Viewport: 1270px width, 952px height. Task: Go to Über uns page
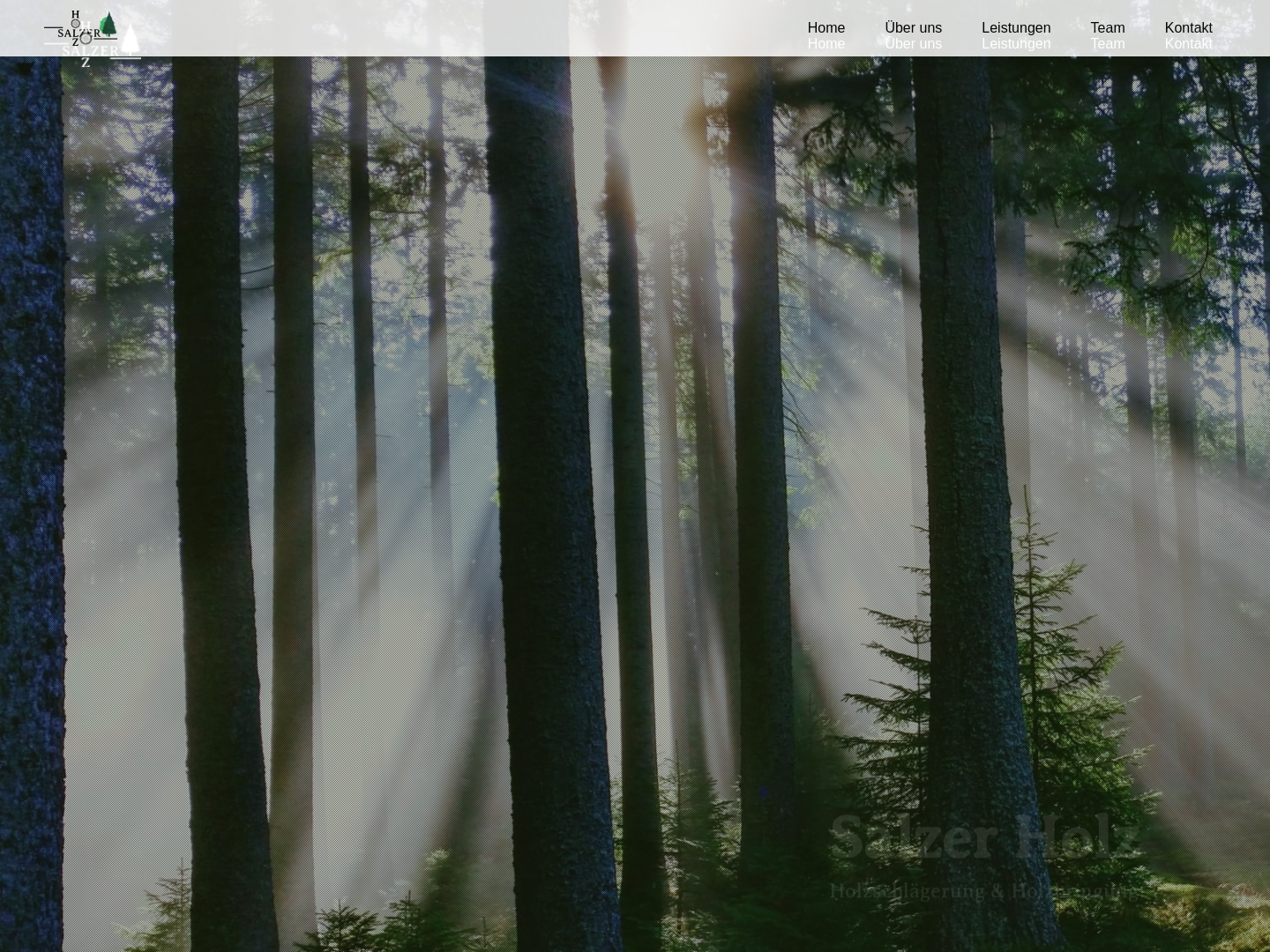point(913,28)
